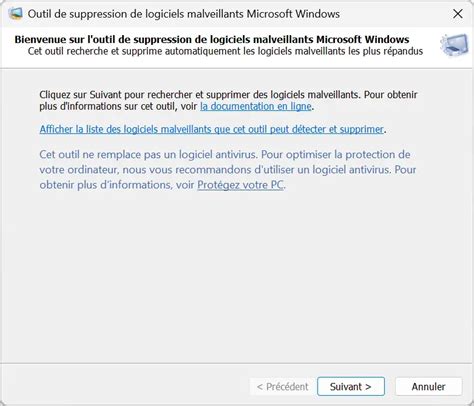Cancel the wizard using 'Annuler'
Screen dimensions: 474x406
(428, 386)
